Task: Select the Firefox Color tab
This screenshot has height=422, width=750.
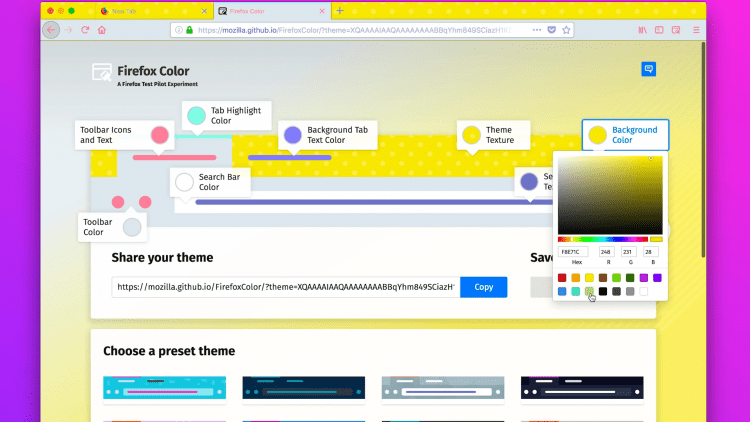Action: (x=271, y=11)
